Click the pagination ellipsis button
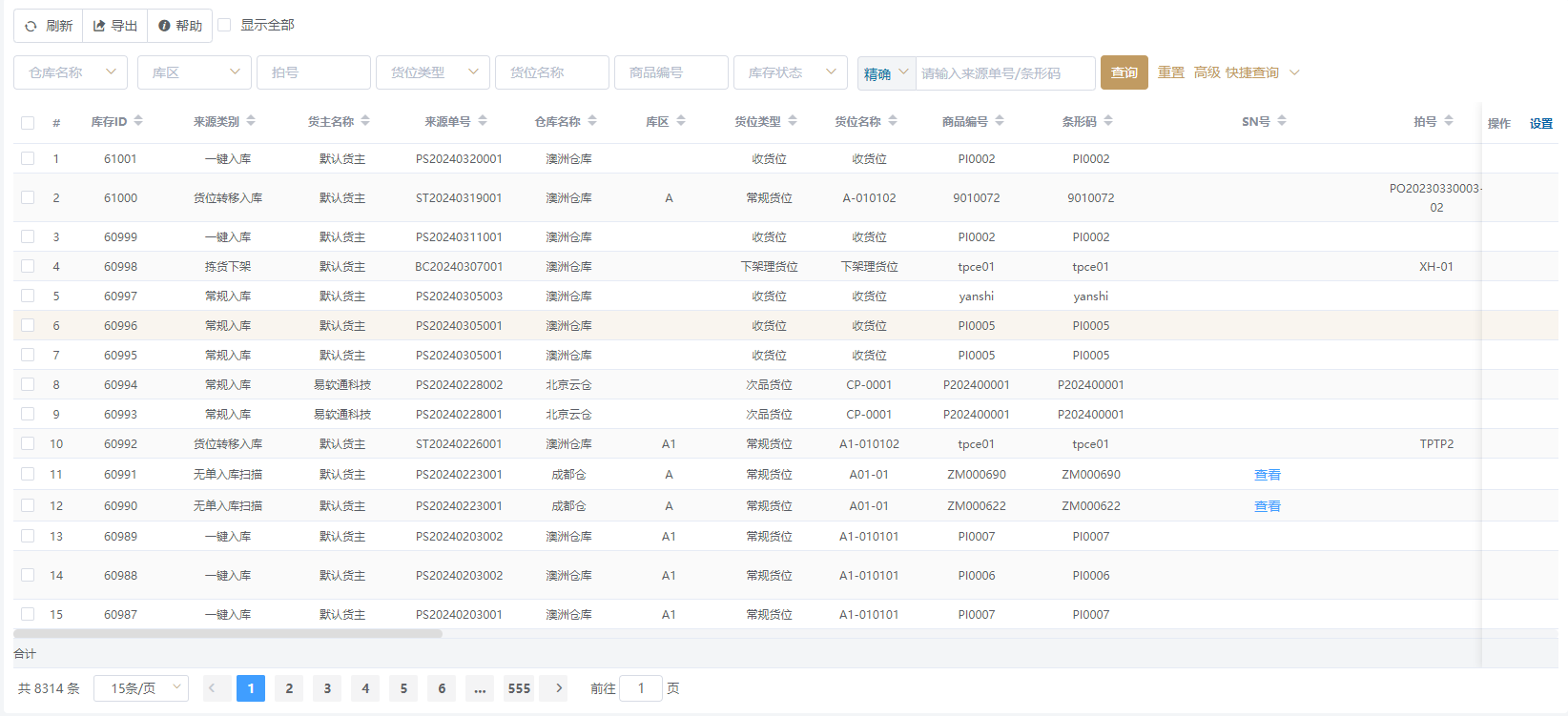This screenshot has width=1568, height=716. (480, 688)
